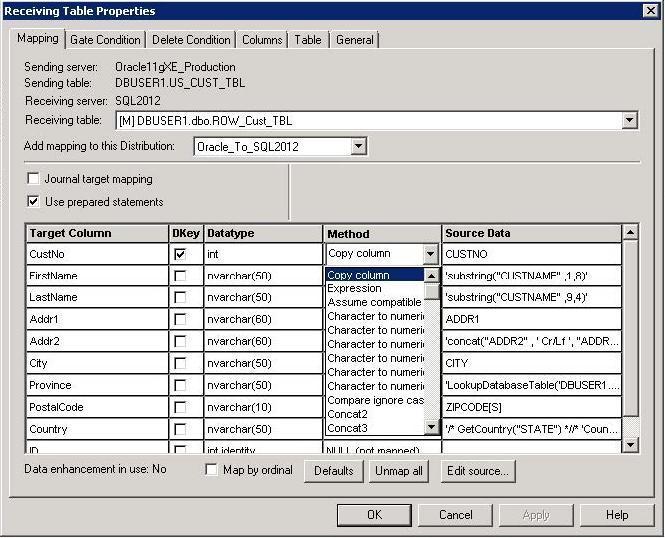665x538 pixels.
Task: Enable Journal target mapping checkbox
Action: pyautogui.click(x=33, y=178)
